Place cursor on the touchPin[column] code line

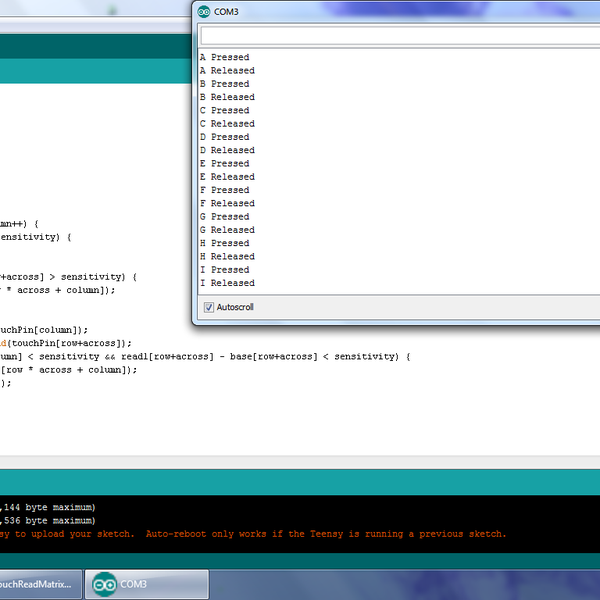[x=44, y=329]
